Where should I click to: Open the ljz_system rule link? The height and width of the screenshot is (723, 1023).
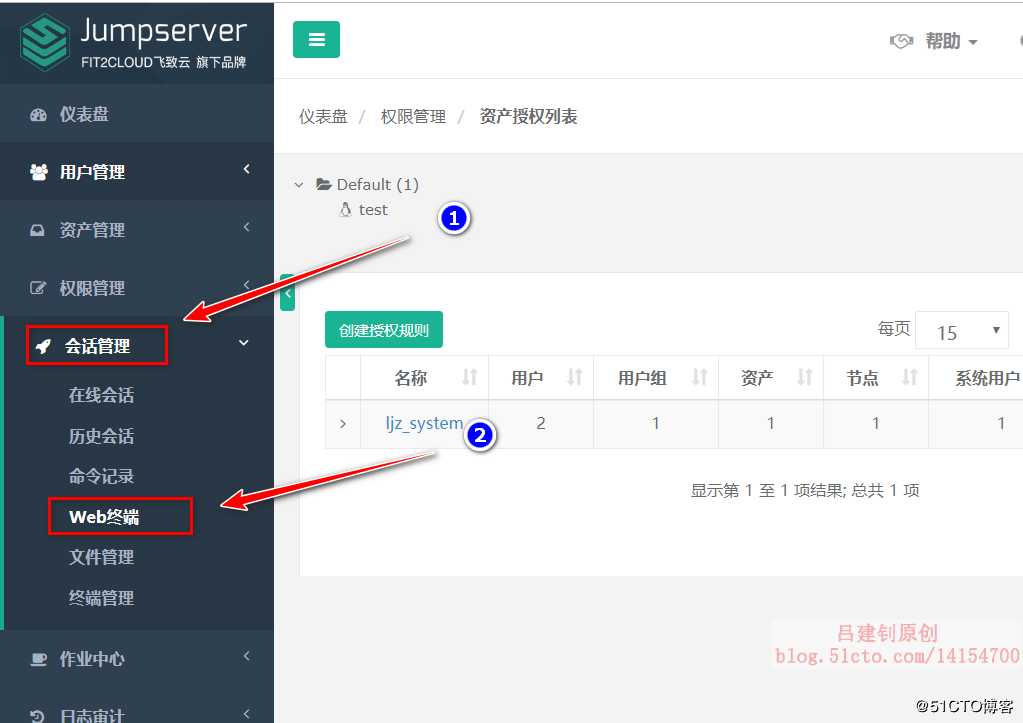[424, 423]
